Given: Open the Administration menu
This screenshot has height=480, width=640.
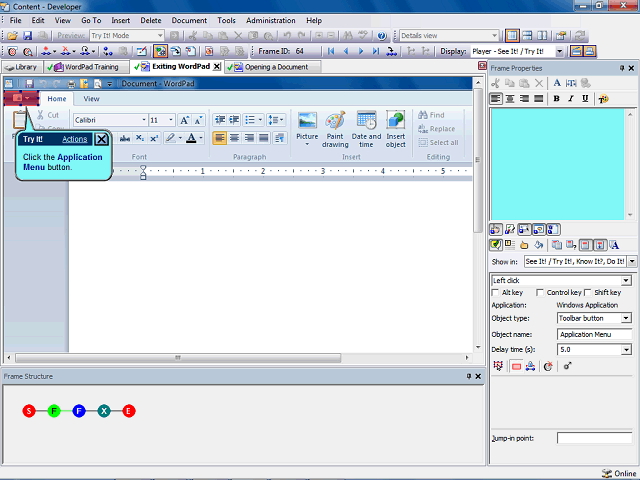Looking at the screenshot, I should tap(271, 20).
